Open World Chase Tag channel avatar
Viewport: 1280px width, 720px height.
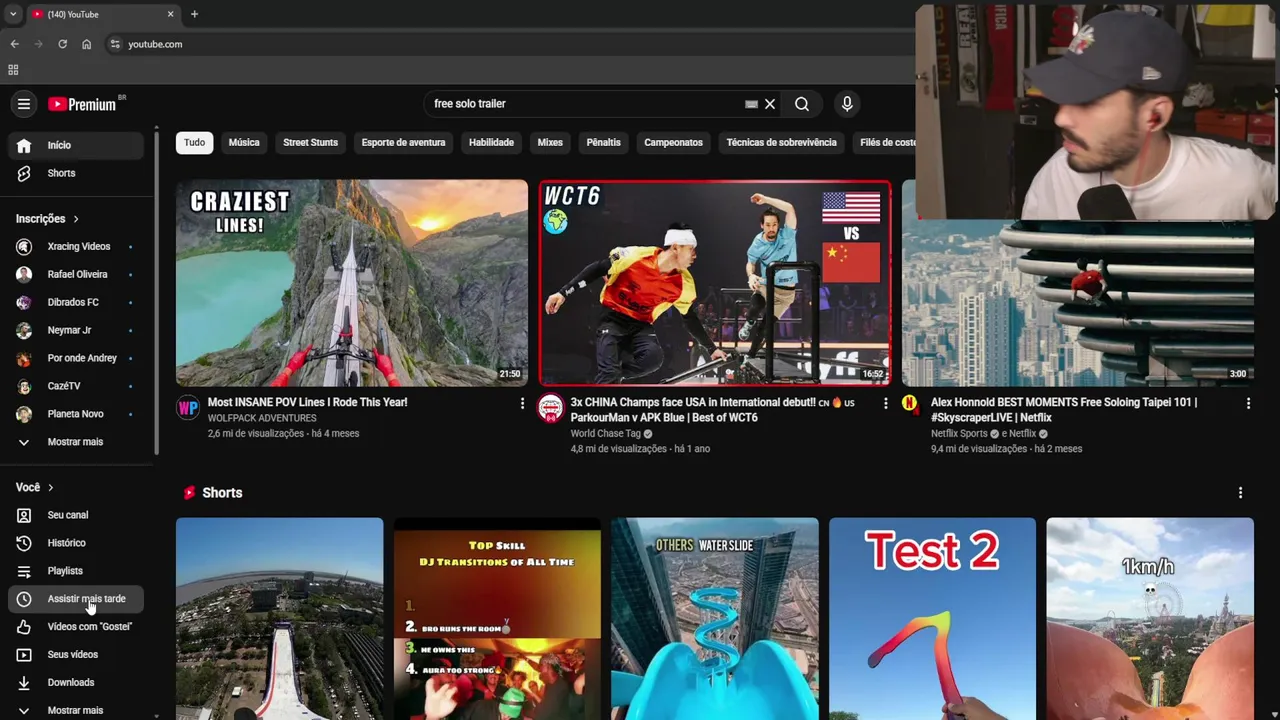click(x=551, y=408)
